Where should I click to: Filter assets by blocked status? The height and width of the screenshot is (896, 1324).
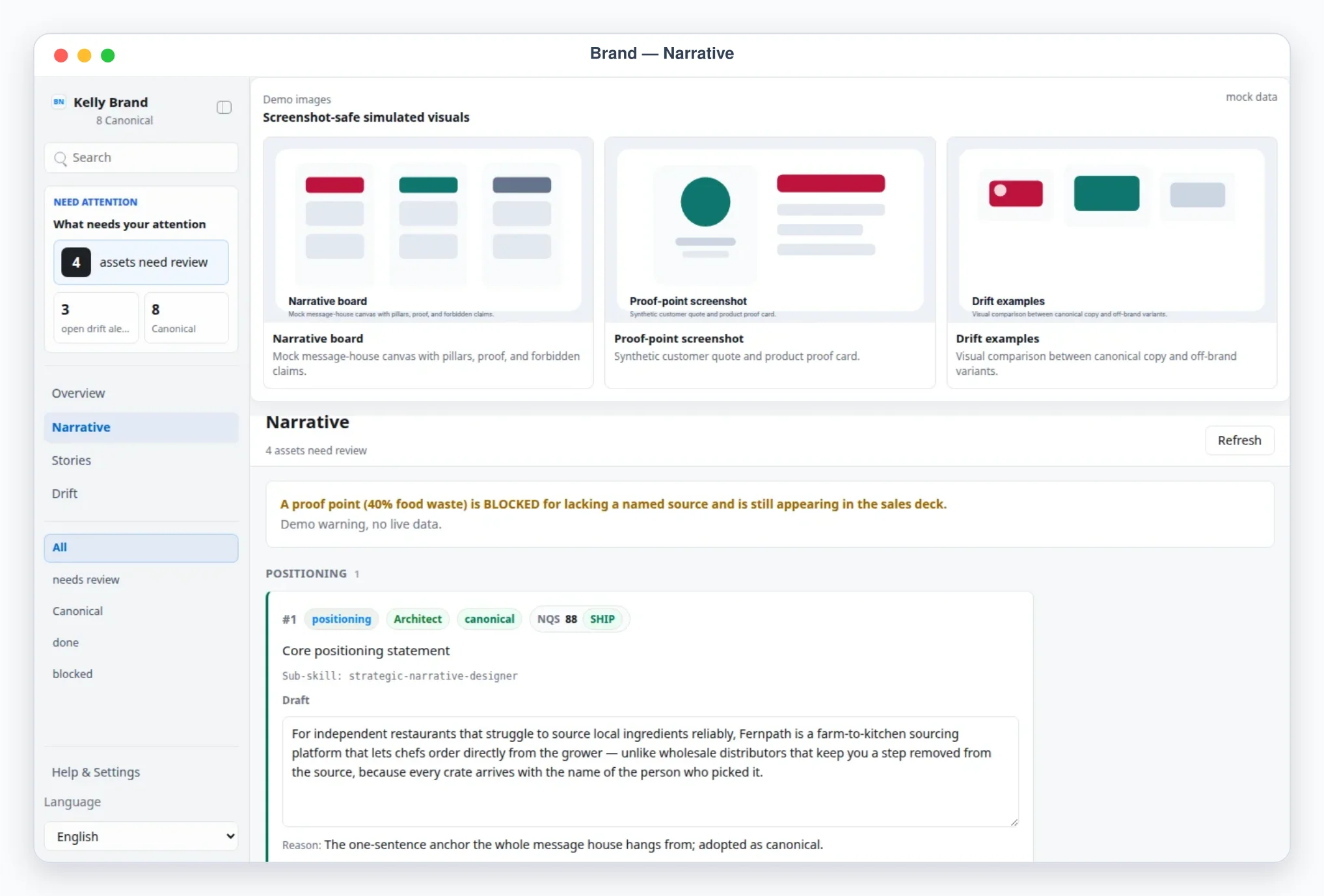72,674
